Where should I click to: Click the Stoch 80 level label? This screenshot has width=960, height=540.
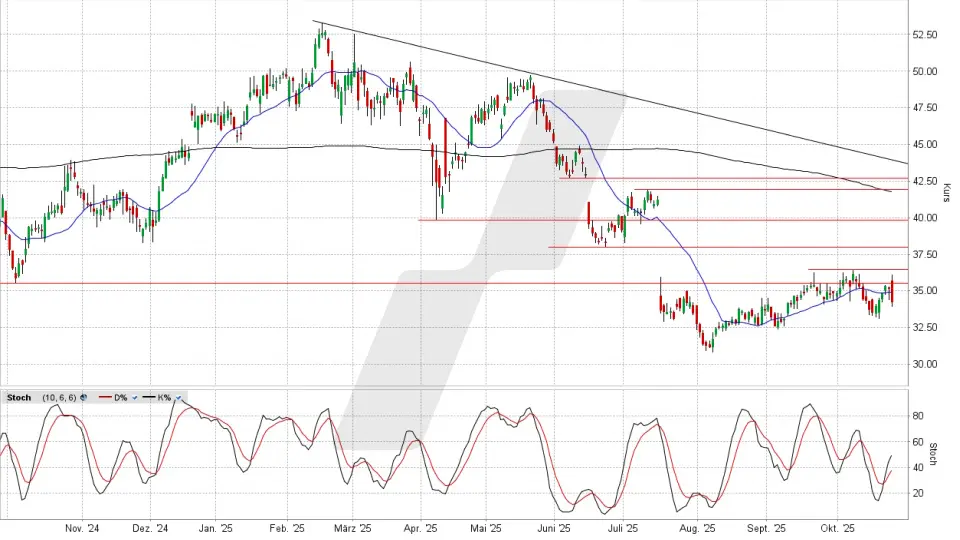[917, 416]
